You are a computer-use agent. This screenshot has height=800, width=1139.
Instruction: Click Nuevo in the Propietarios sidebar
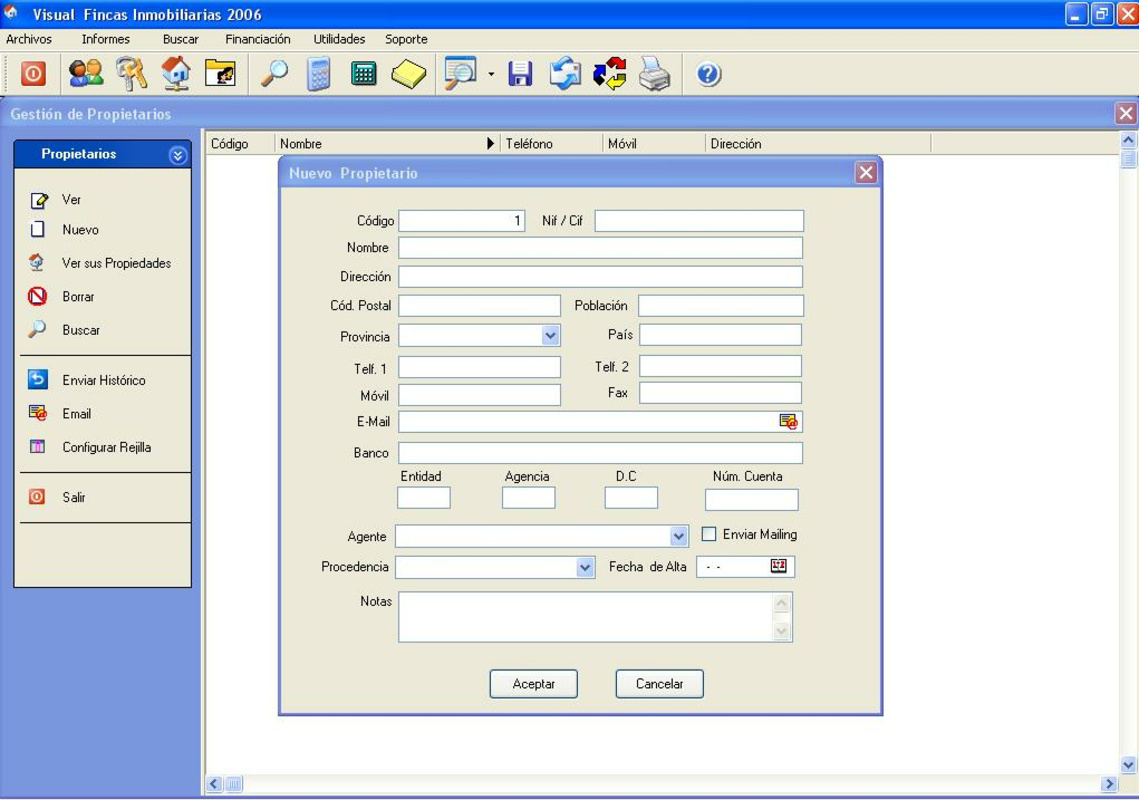pos(80,230)
